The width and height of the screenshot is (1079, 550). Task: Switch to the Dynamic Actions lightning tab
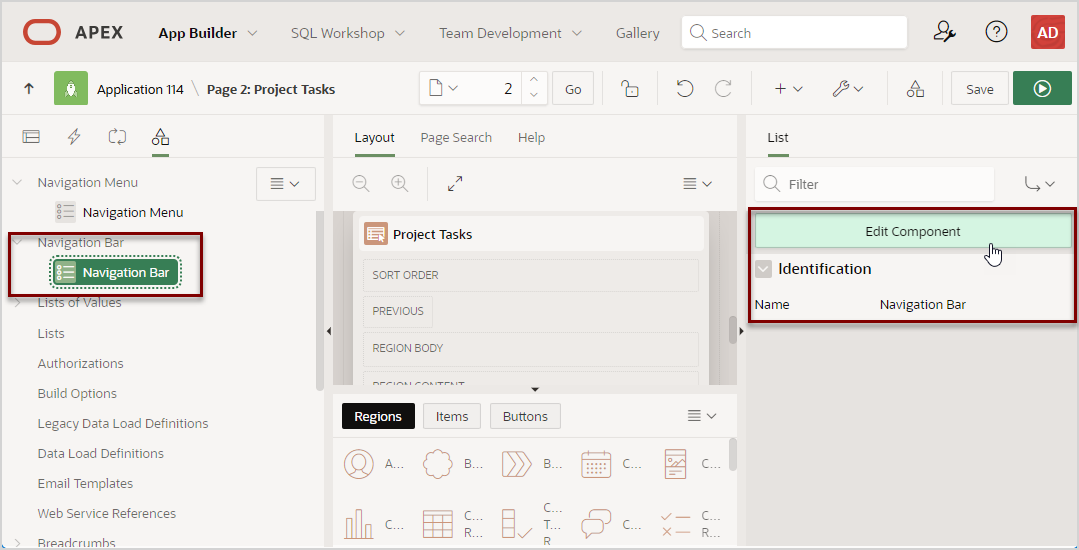74,137
